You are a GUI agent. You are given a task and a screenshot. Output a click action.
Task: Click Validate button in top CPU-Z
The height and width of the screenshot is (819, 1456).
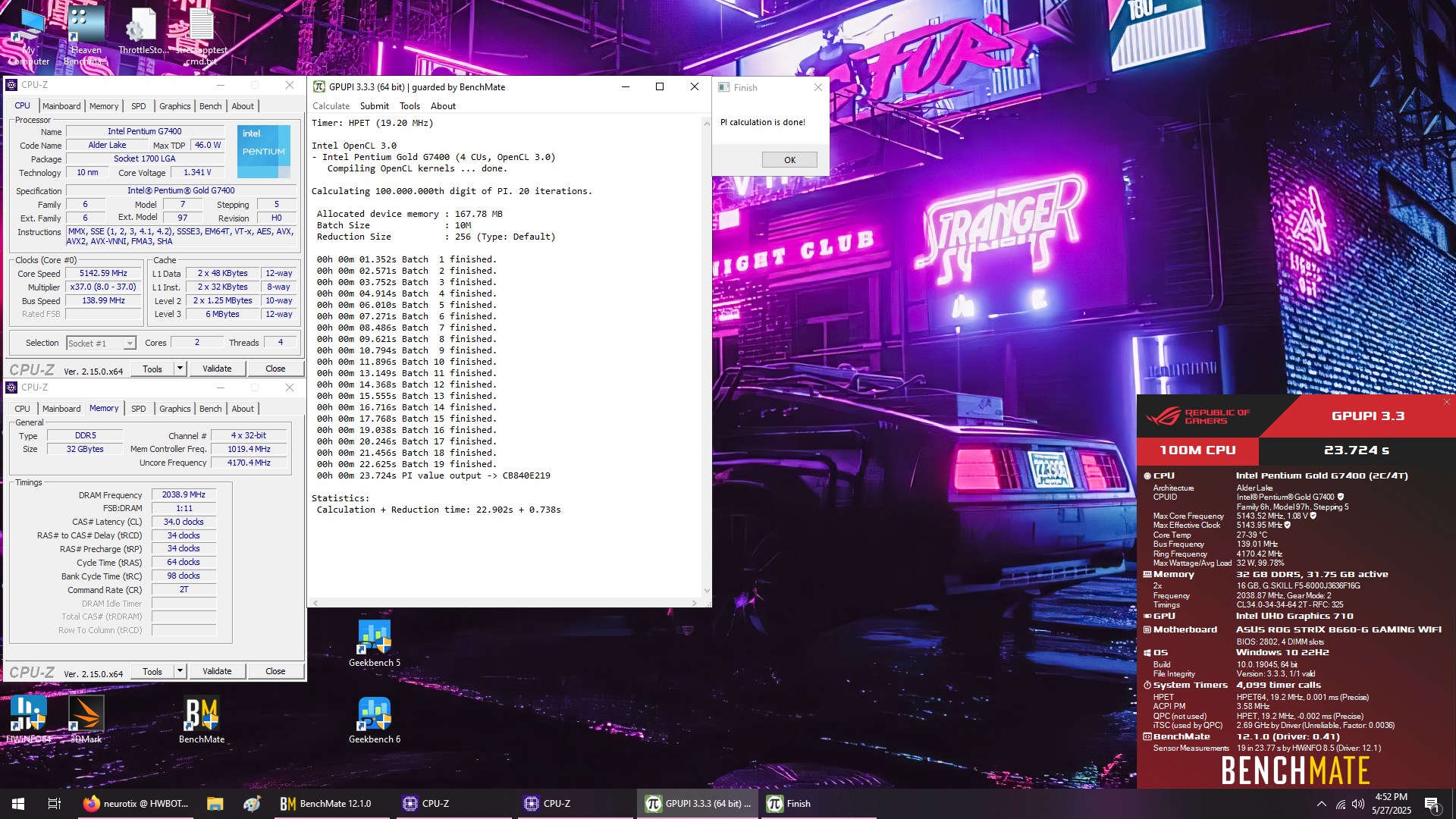[x=217, y=369]
